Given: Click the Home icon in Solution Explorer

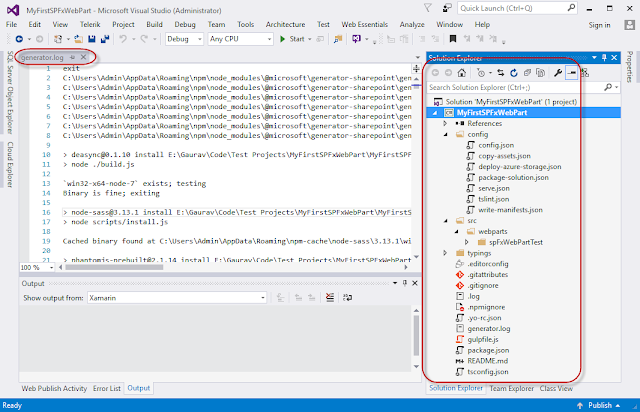Looking at the screenshot, I should pyautogui.click(x=462, y=73).
